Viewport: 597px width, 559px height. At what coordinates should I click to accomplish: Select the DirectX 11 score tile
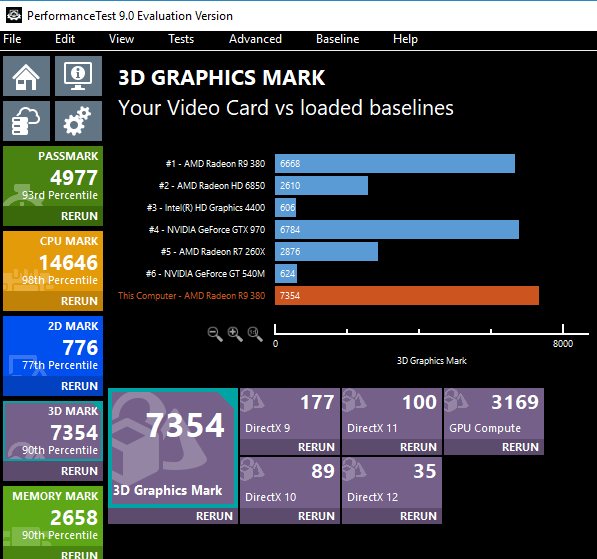[x=392, y=414]
